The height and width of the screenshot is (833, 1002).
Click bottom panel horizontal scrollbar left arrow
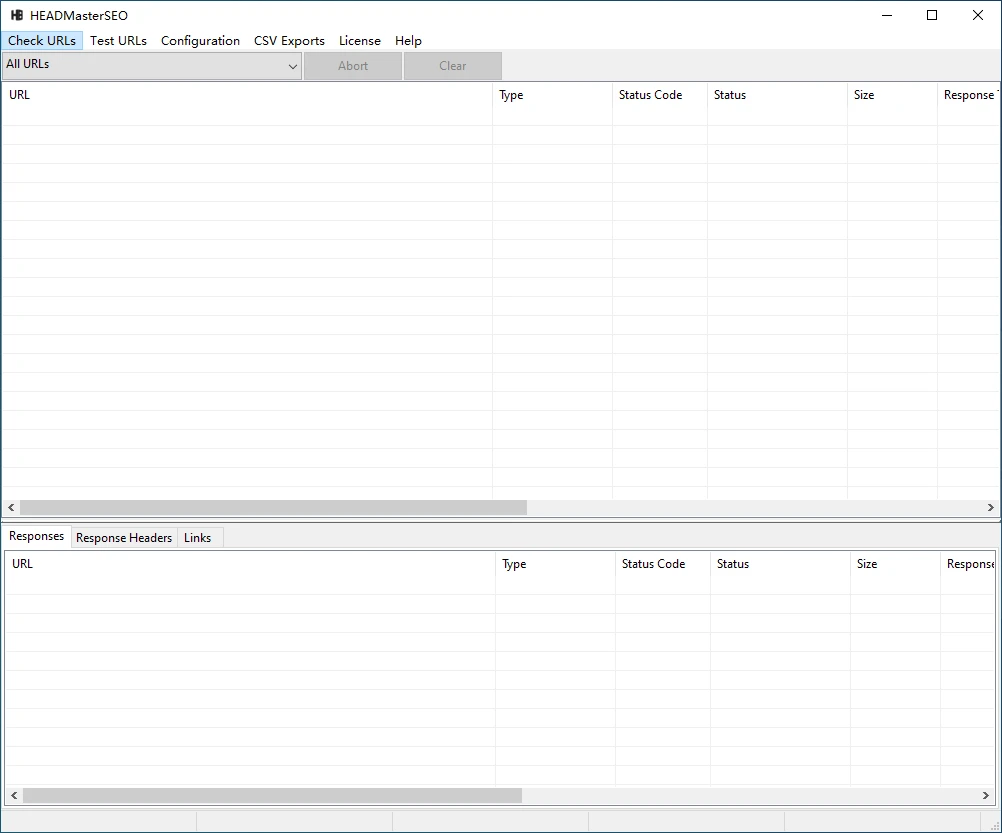click(13, 796)
